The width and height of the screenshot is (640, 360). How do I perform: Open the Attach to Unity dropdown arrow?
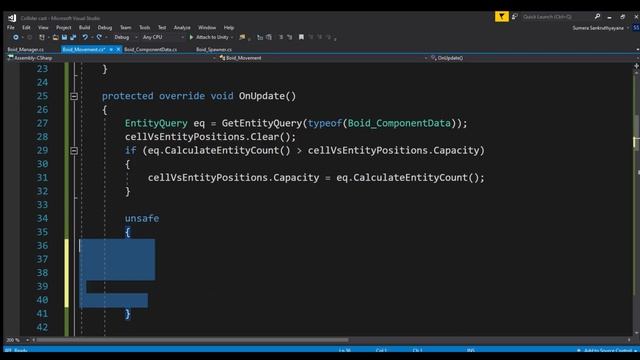[232, 37]
